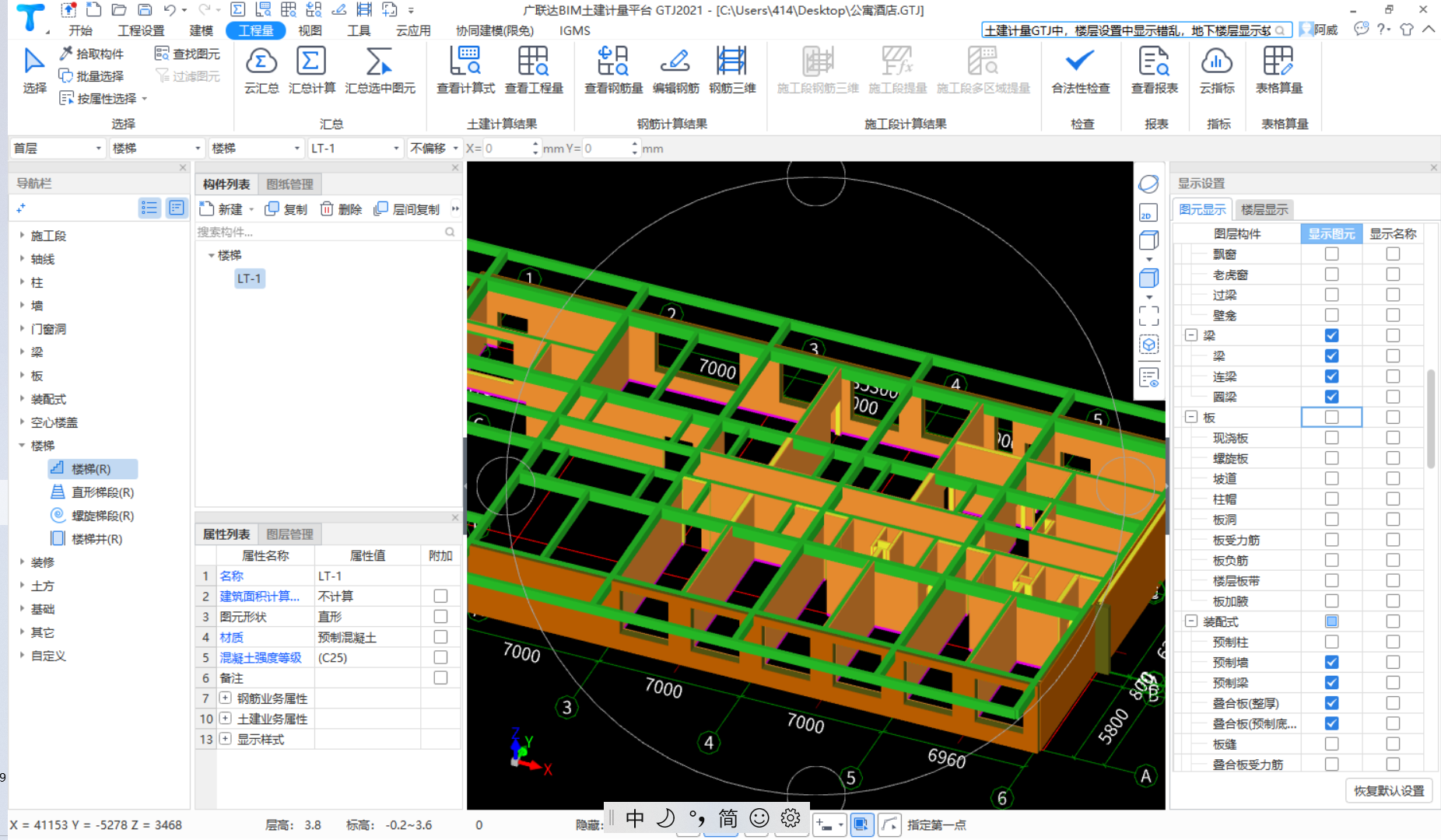Open 表格算量 table quantity tool

(1278, 61)
